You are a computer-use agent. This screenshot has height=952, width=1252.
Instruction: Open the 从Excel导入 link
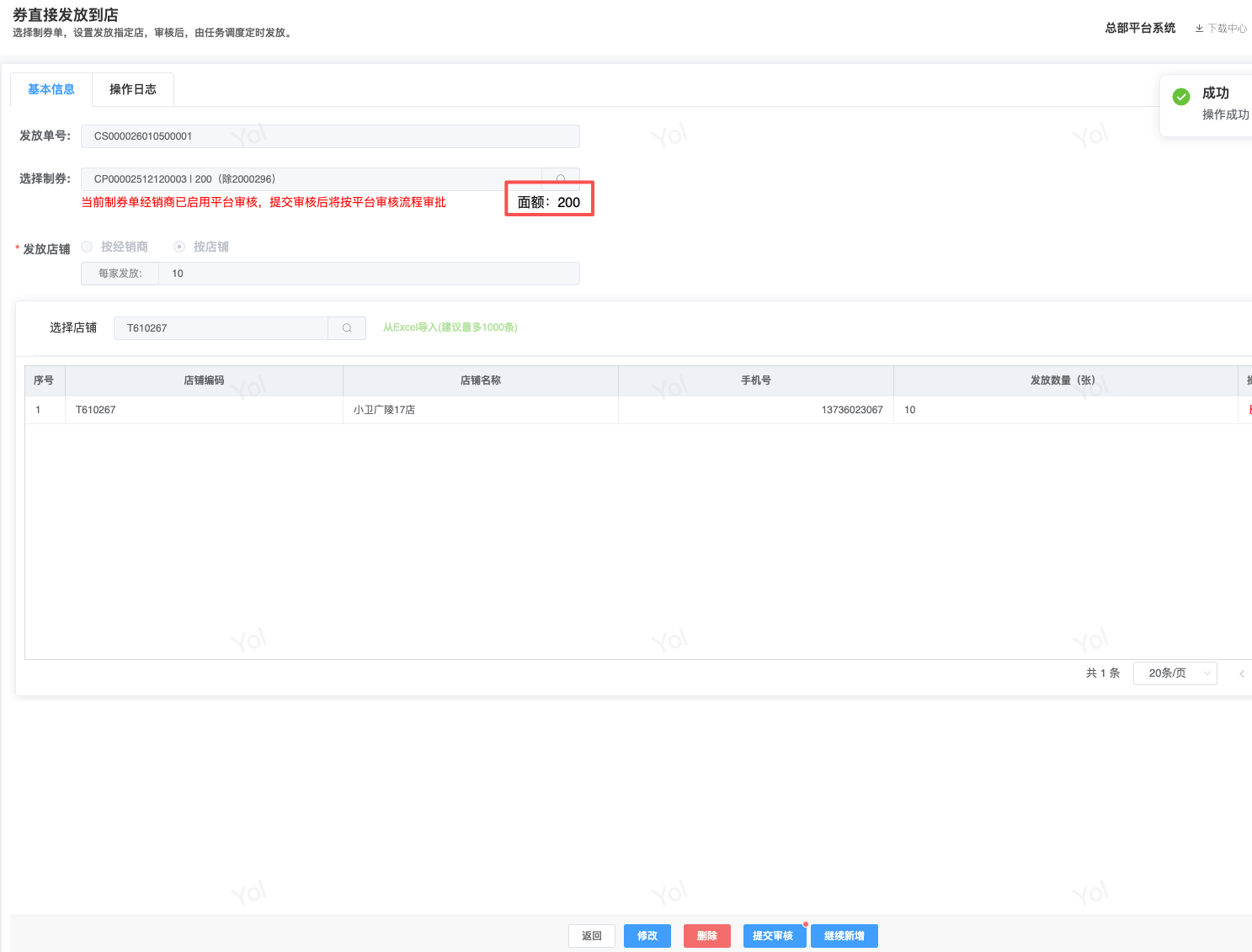450,327
